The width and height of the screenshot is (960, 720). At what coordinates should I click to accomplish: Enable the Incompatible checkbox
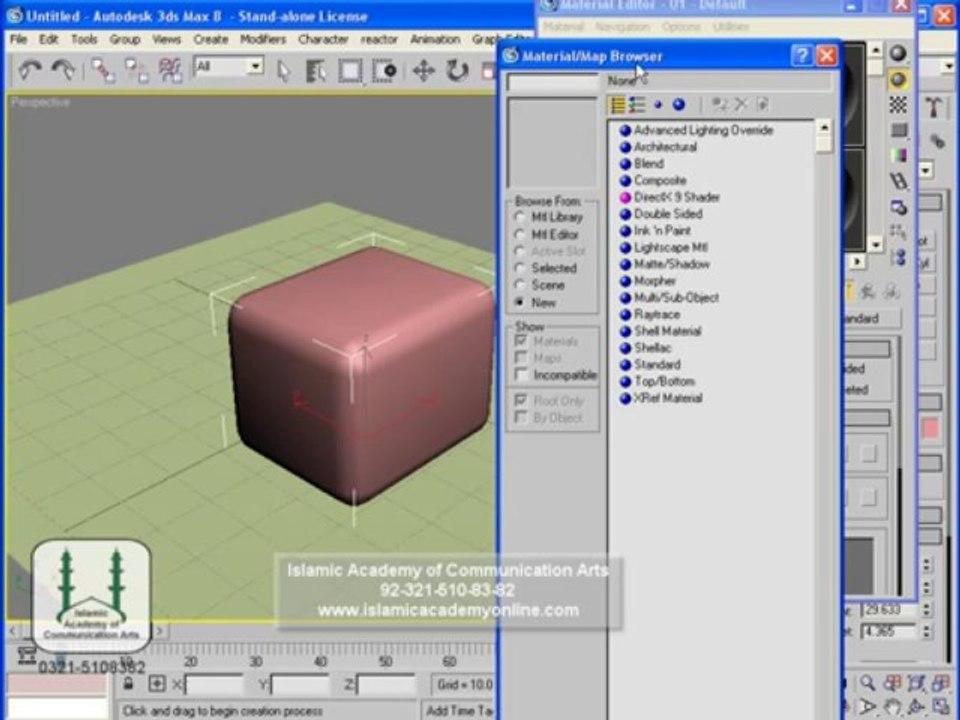point(521,374)
